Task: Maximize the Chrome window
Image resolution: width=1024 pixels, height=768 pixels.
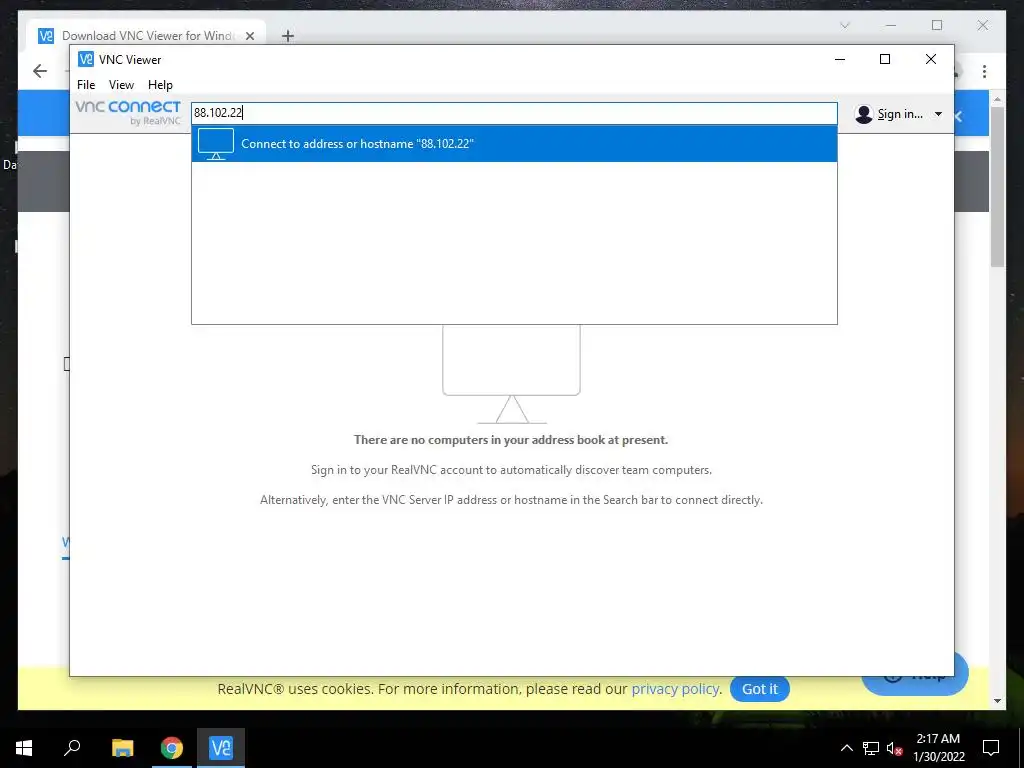Action: click(937, 25)
